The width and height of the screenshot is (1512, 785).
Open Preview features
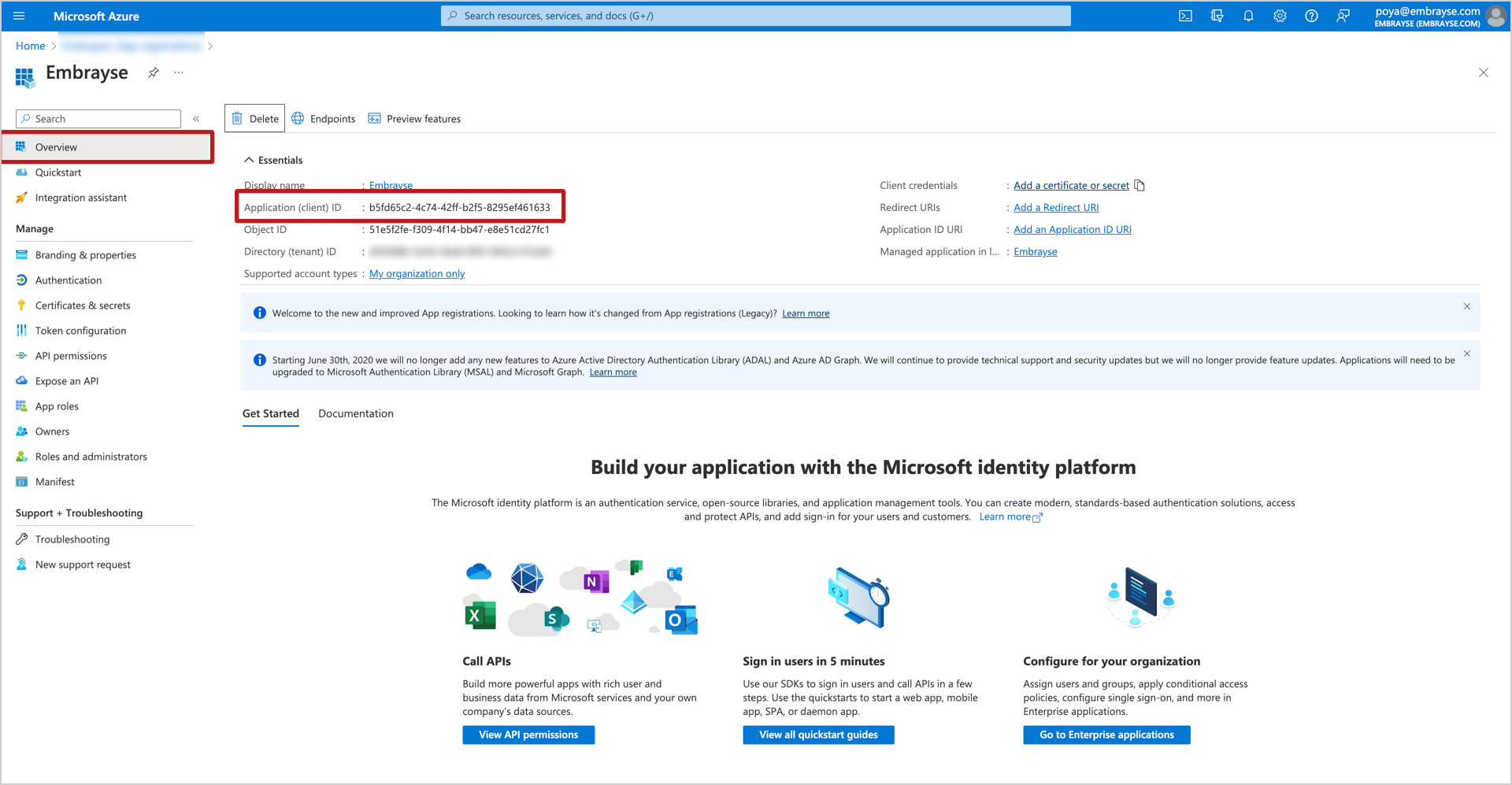coord(415,119)
